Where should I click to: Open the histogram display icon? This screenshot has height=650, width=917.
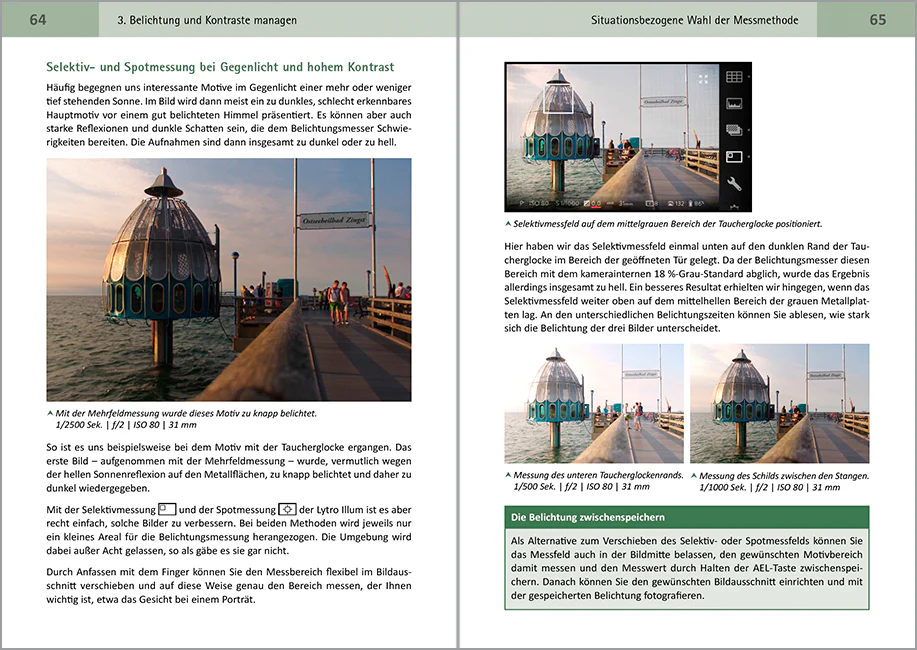click(x=734, y=104)
